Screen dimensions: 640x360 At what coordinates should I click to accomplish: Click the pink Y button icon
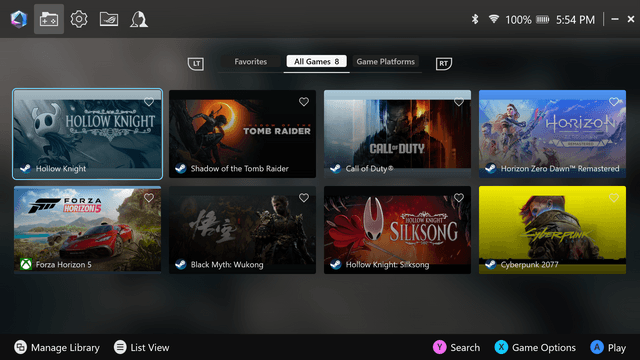pyautogui.click(x=440, y=347)
